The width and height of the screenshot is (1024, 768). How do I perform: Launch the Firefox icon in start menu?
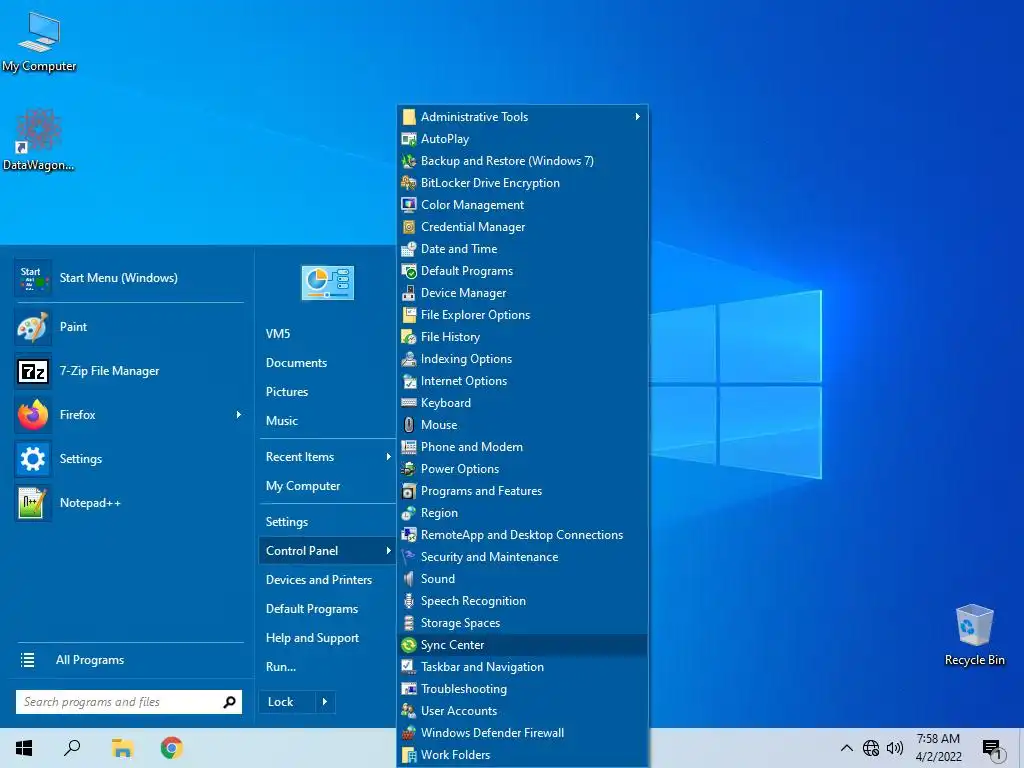click(x=33, y=415)
